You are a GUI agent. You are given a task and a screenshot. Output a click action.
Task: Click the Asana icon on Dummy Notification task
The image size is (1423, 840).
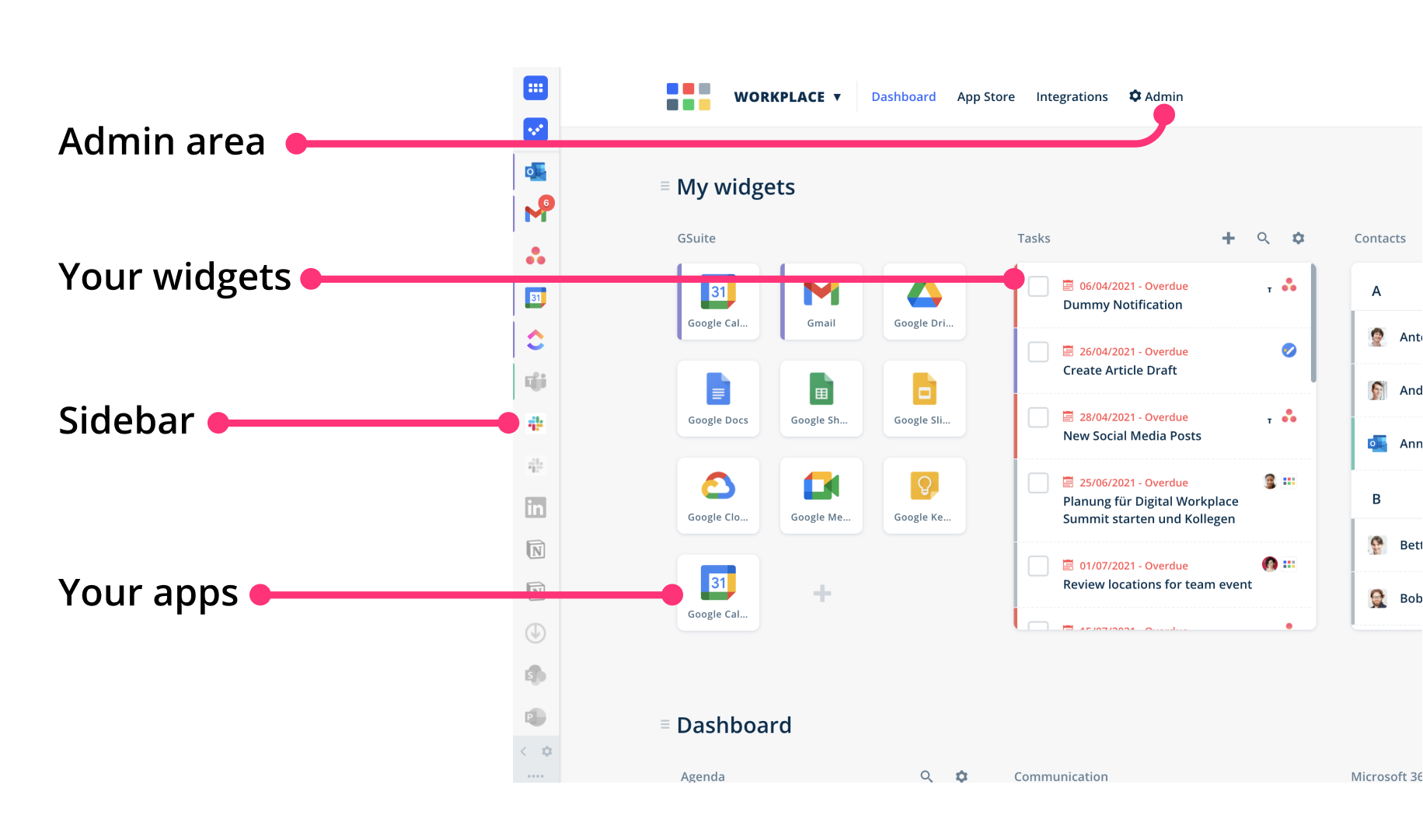tap(1289, 285)
